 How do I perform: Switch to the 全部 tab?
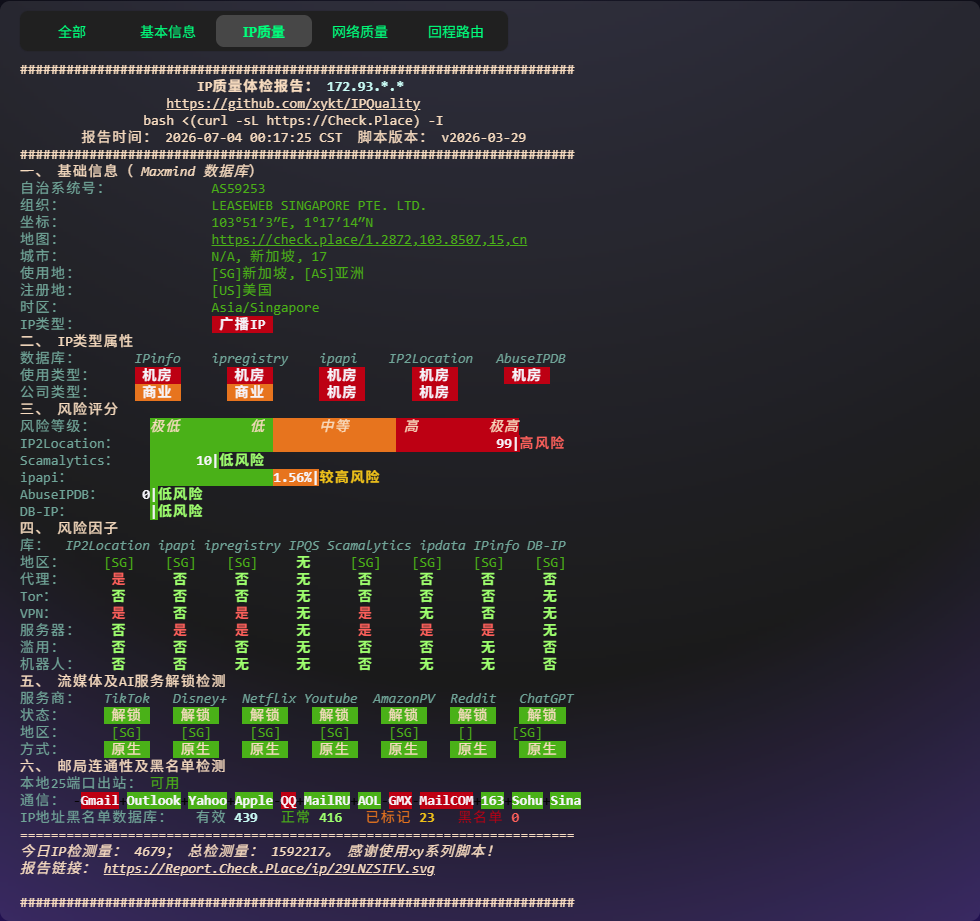pyautogui.click(x=72, y=31)
